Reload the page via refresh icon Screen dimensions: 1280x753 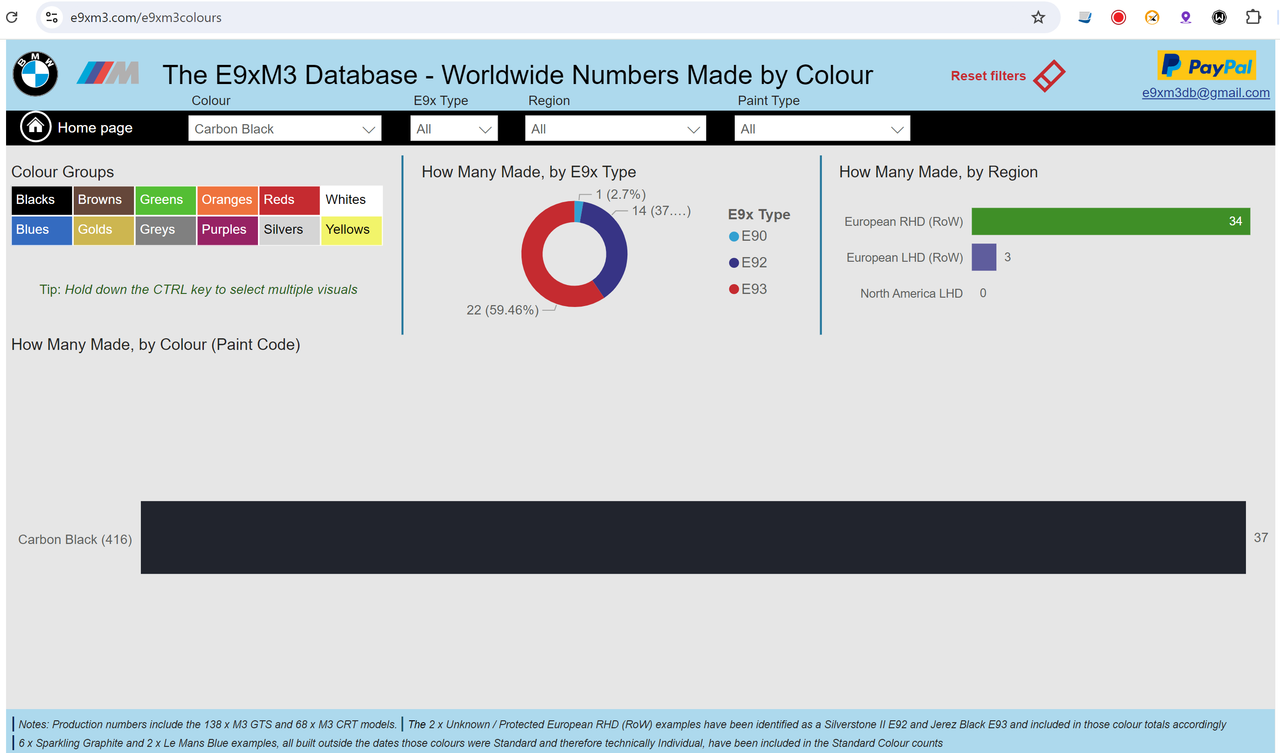click(12, 17)
